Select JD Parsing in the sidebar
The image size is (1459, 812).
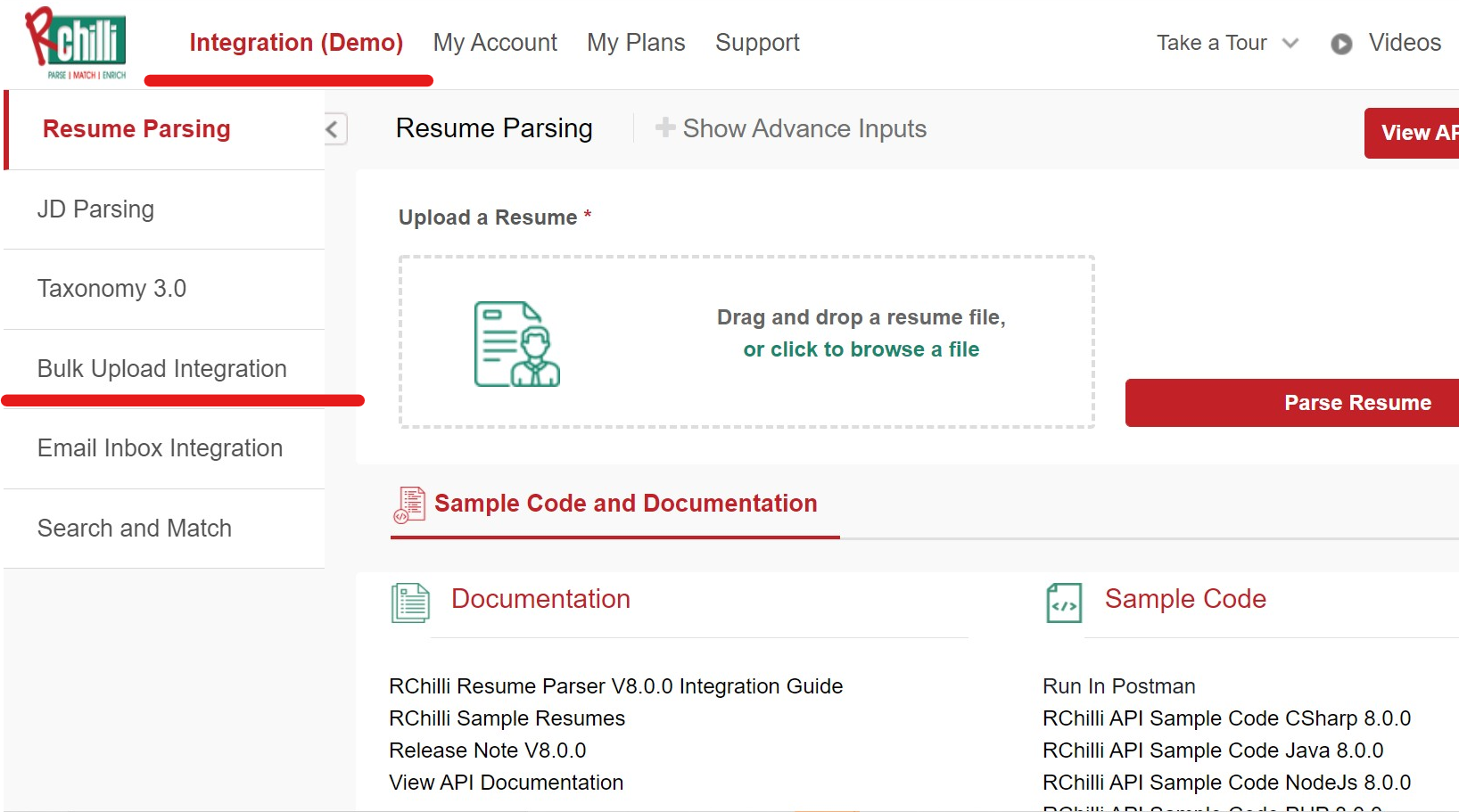tap(164, 209)
